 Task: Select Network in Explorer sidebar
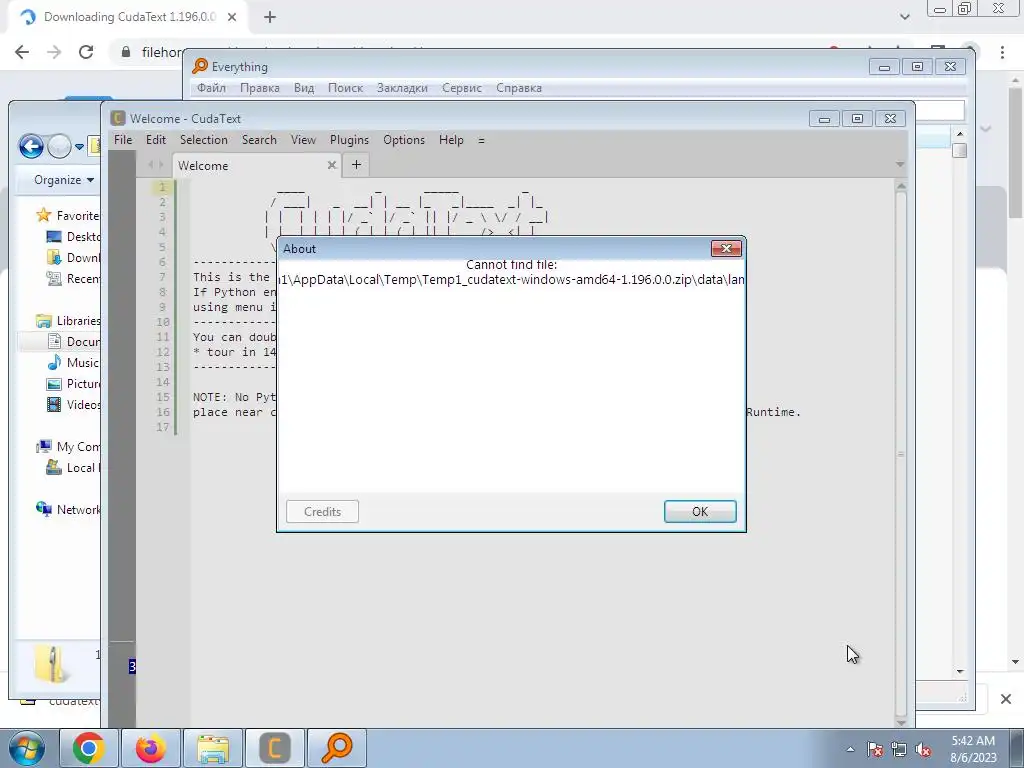point(68,509)
